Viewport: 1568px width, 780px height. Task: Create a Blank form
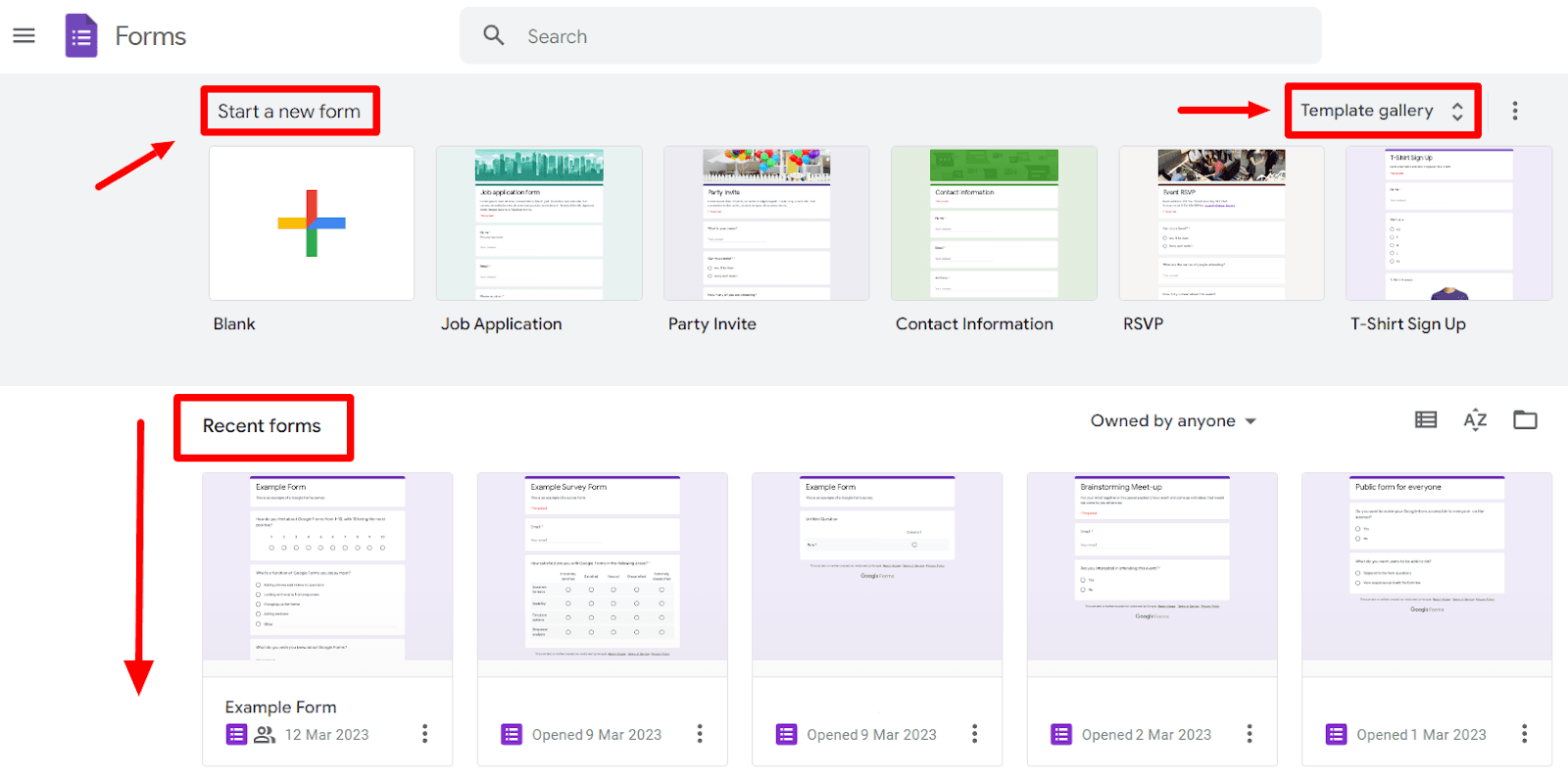click(312, 223)
